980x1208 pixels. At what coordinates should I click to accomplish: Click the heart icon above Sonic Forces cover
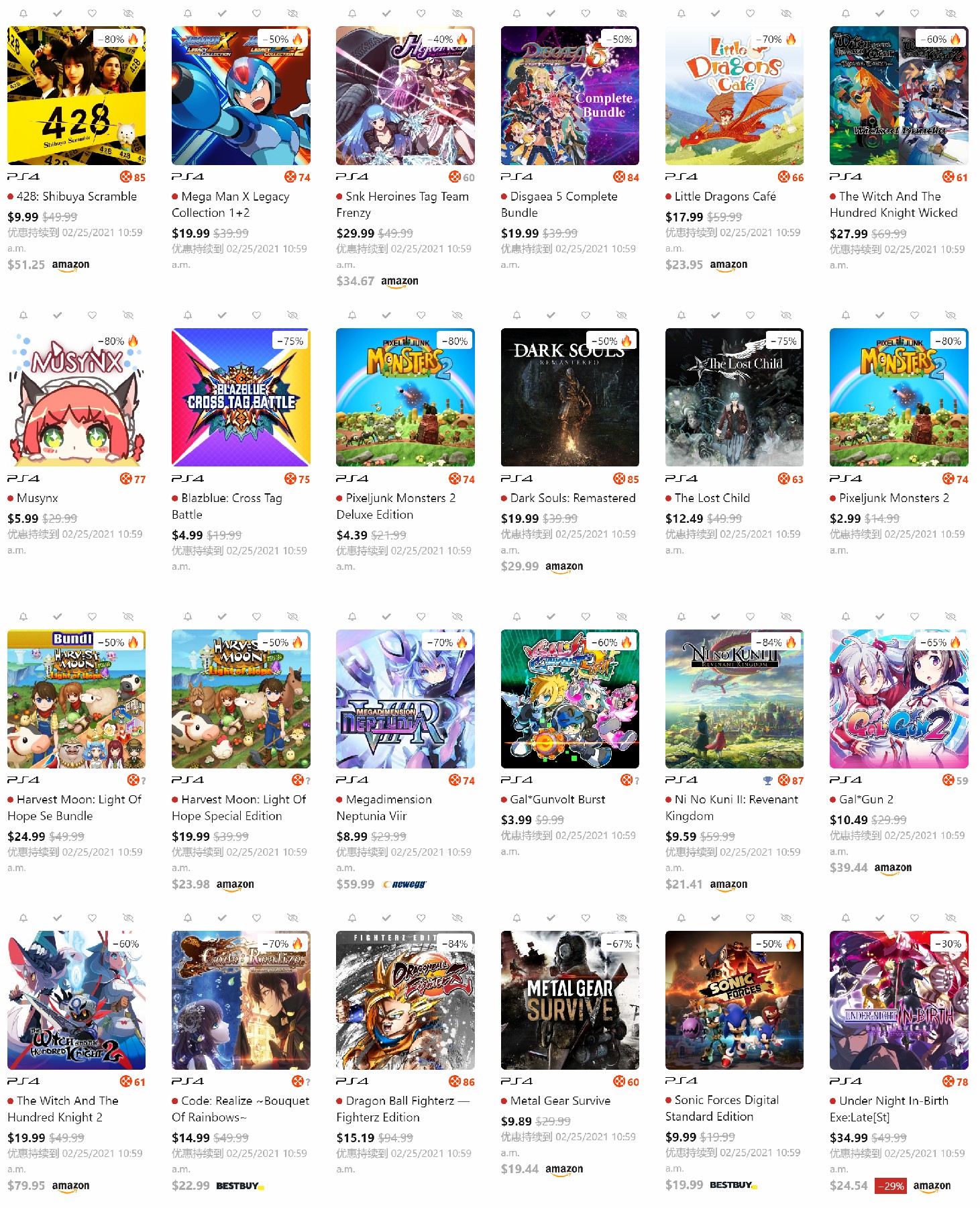tap(750, 917)
